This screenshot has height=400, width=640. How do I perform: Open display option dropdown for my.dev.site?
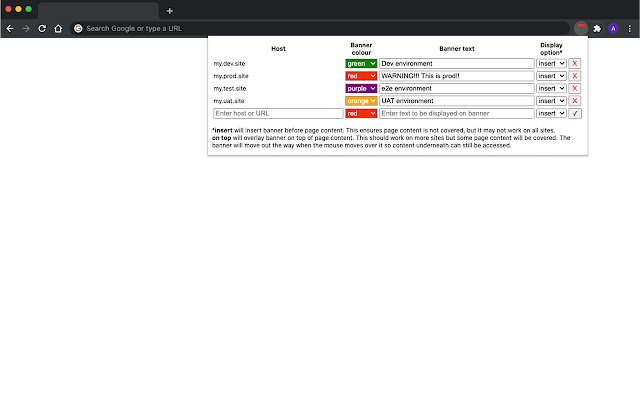(551, 64)
